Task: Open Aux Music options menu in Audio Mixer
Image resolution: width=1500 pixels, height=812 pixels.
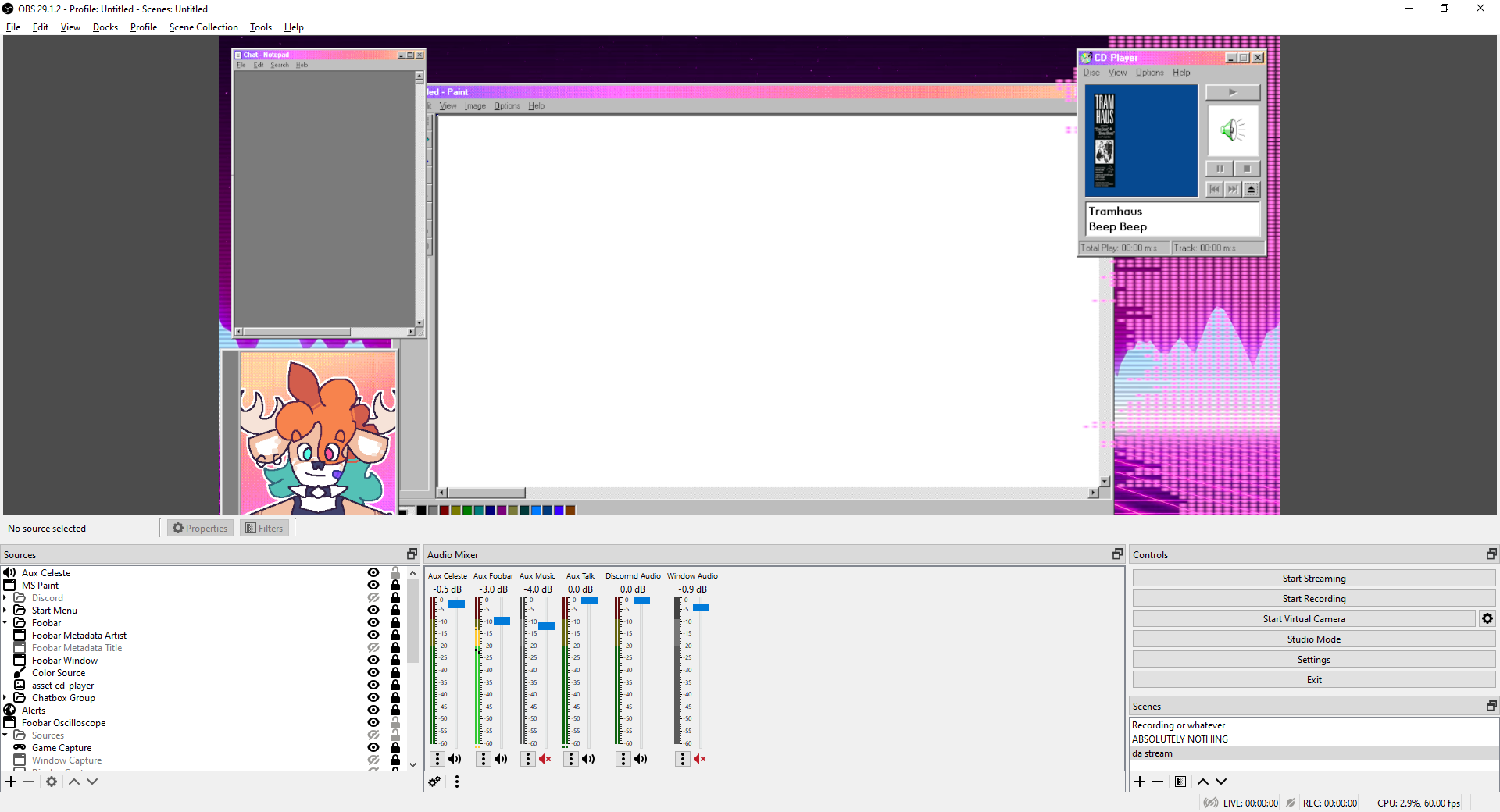Action: [x=527, y=758]
